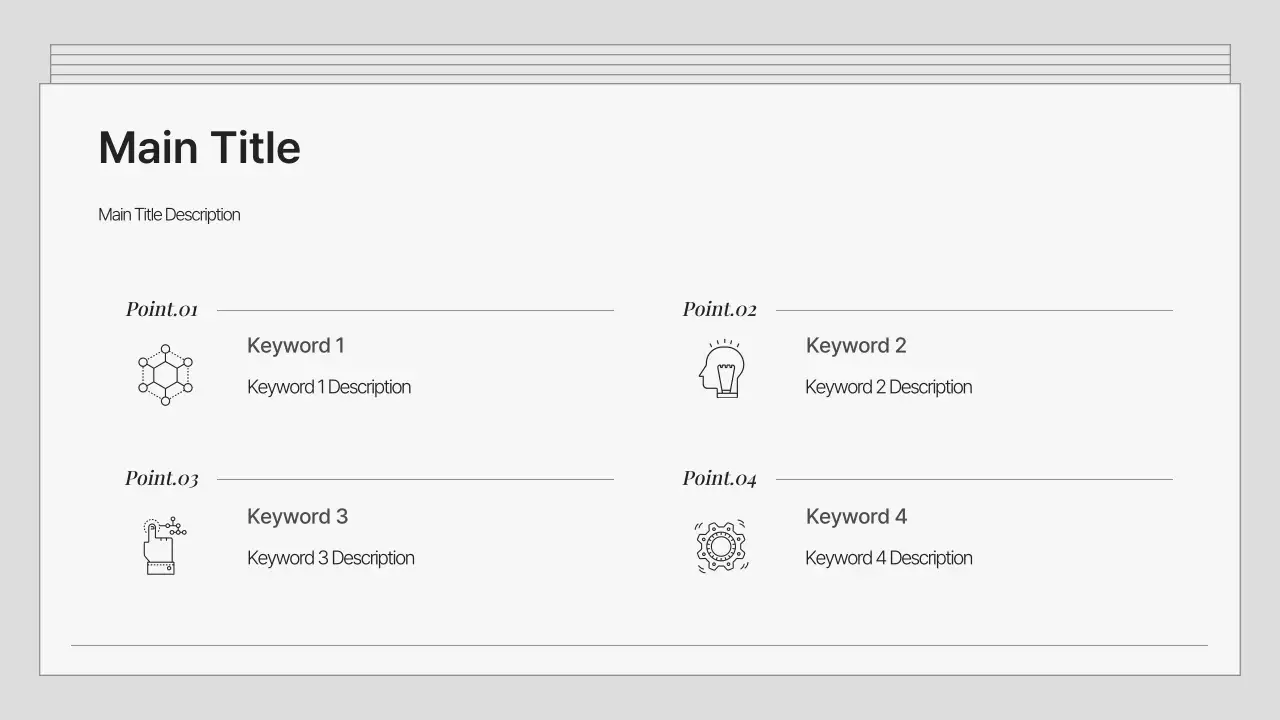Select the Keyword 4 Description text
The width and height of the screenshot is (1280, 720).
(888, 558)
